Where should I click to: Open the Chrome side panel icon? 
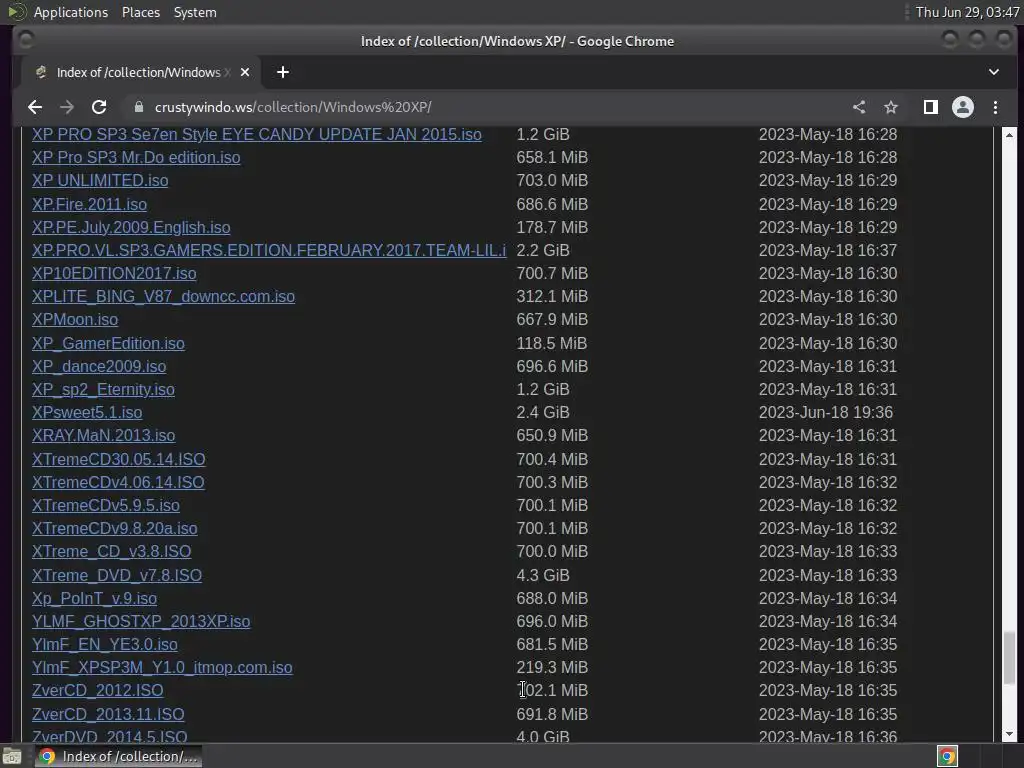[931, 107]
